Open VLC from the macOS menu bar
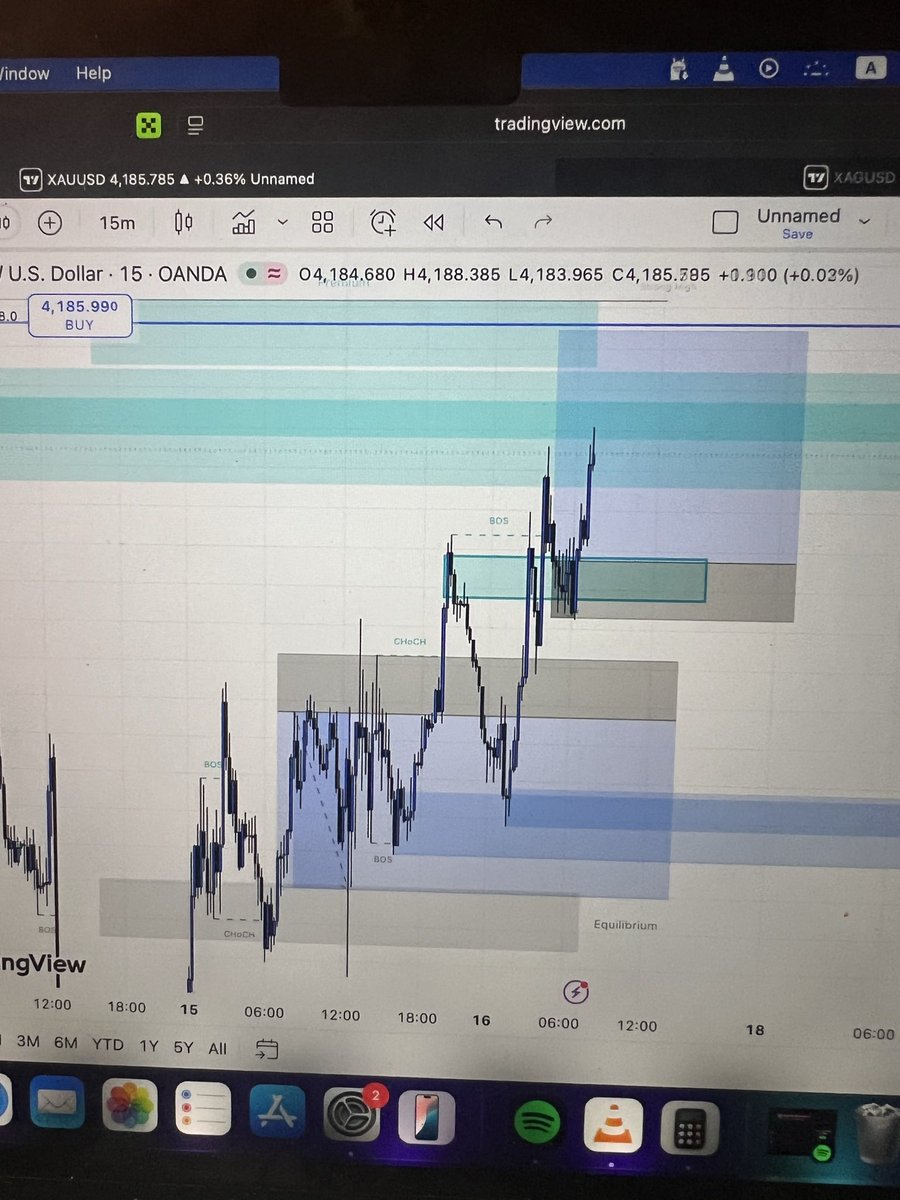The height and width of the screenshot is (1200, 900). click(x=724, y=69)
